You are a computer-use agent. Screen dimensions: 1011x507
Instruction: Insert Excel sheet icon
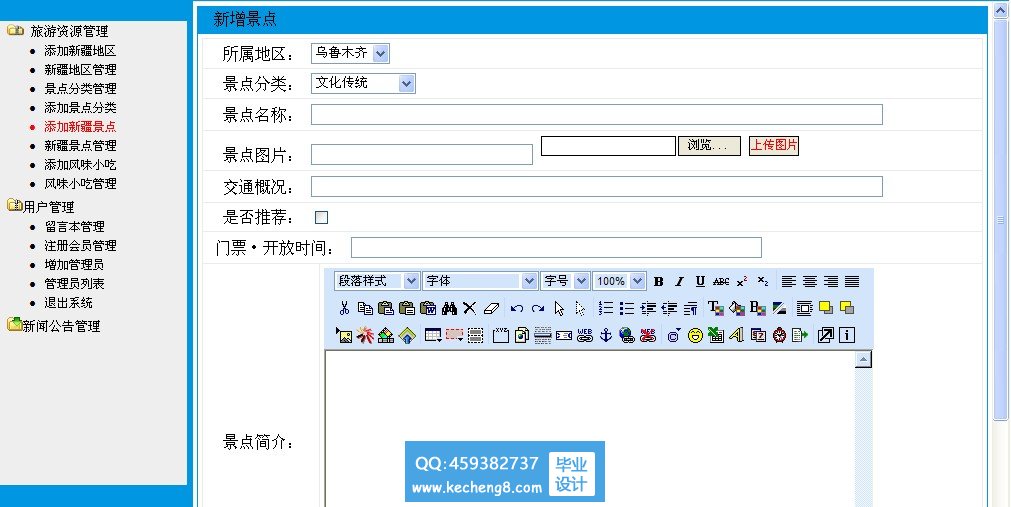point(716,335)
